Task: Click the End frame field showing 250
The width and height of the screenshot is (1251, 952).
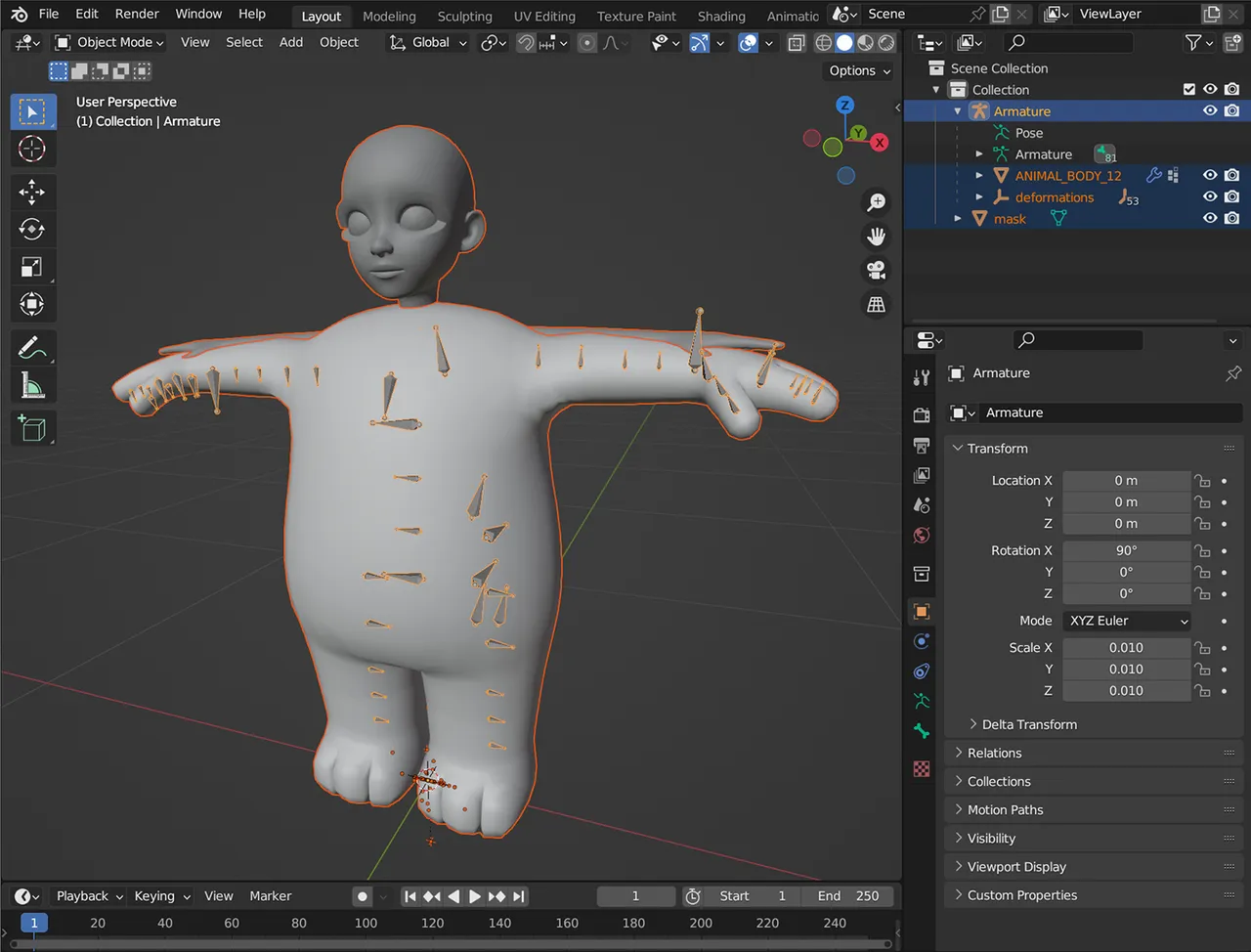Action: (x=847, y=895)
